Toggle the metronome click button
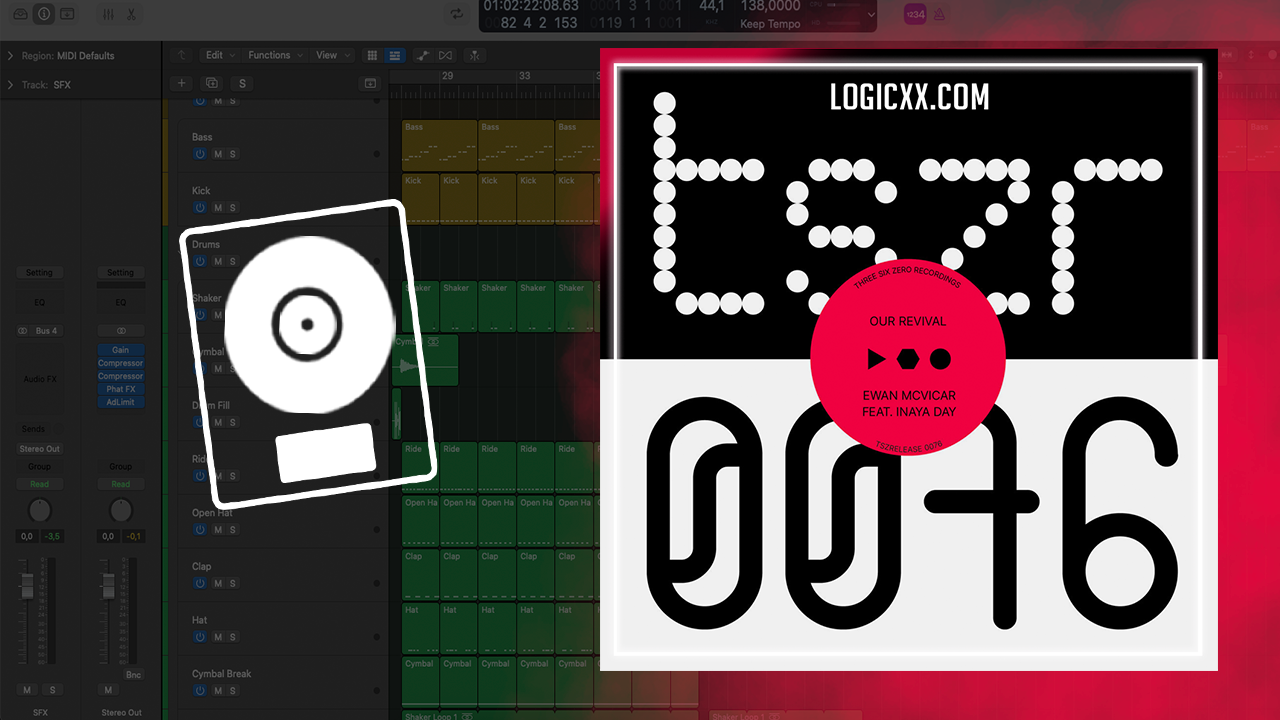The width and height of the screenshot is (1280, 720). pyautogui.click(x=940, y=14)
